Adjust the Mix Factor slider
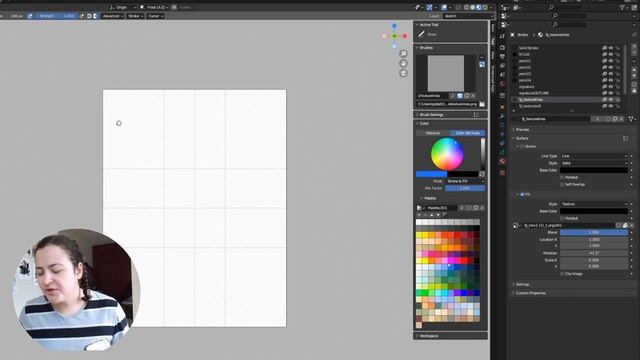Screen dimensions: 640x360 465,188
